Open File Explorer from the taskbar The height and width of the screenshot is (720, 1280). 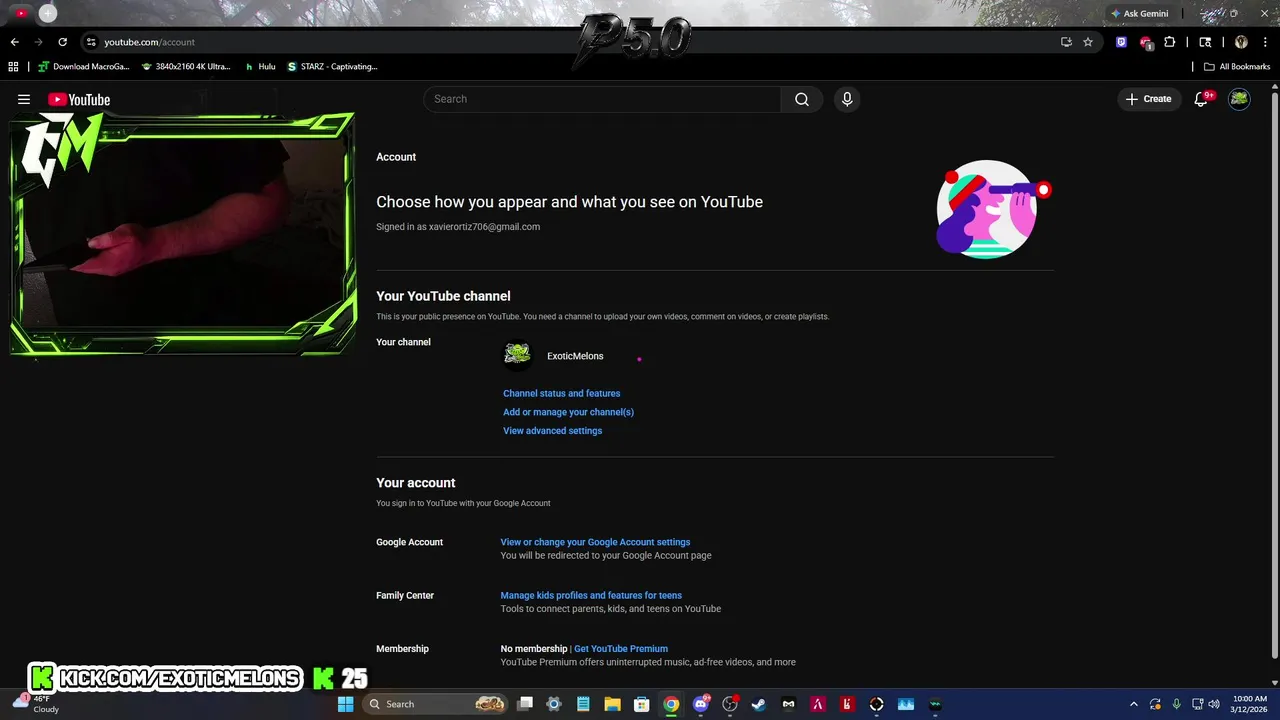tap(612, 704)
